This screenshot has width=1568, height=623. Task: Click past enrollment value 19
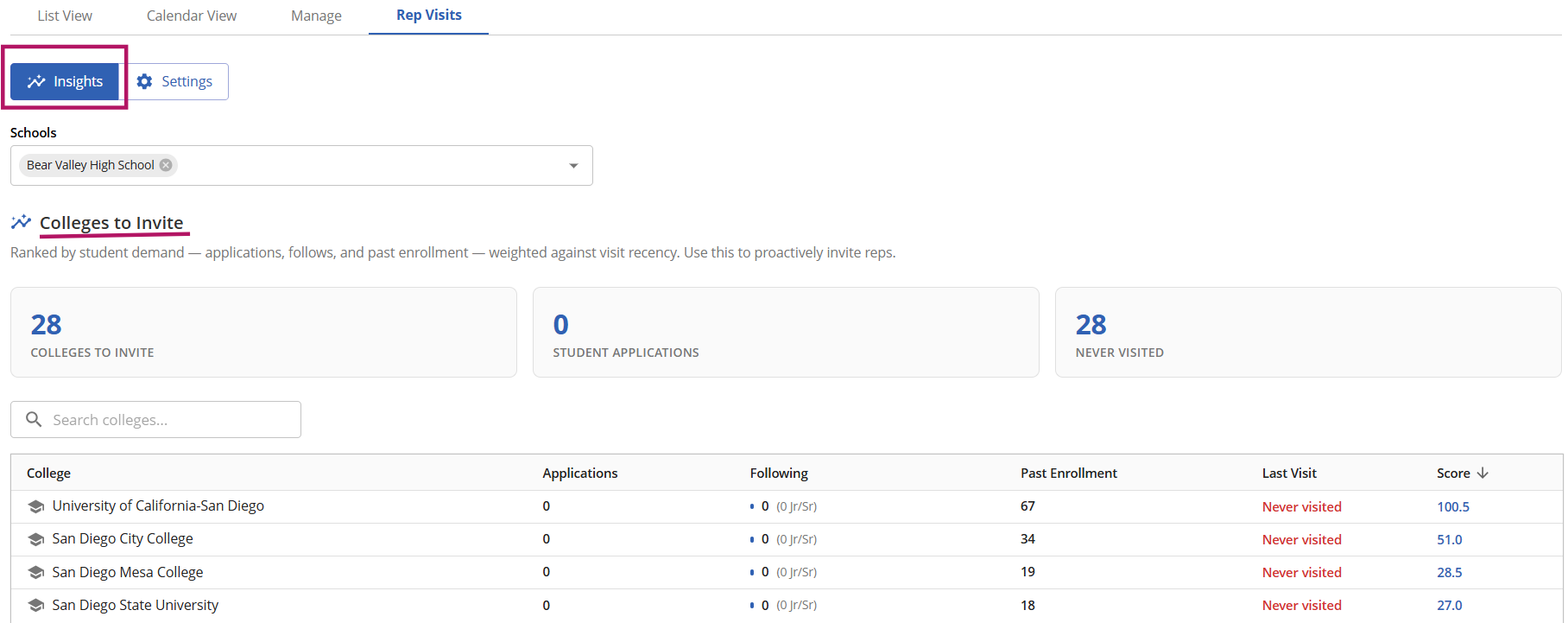pos(1027,571)
